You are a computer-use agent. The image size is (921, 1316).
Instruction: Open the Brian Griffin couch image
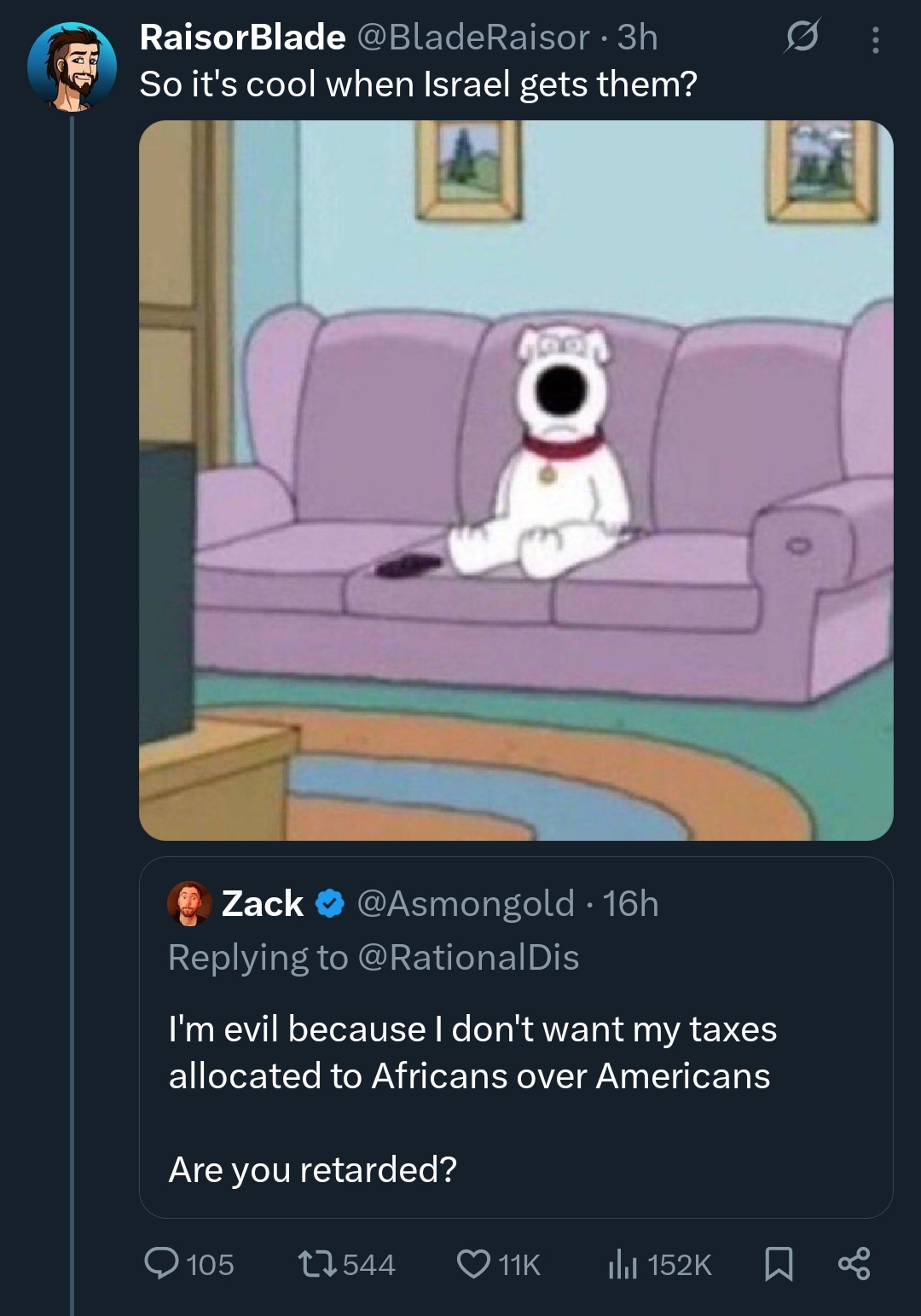coord(516,480)
